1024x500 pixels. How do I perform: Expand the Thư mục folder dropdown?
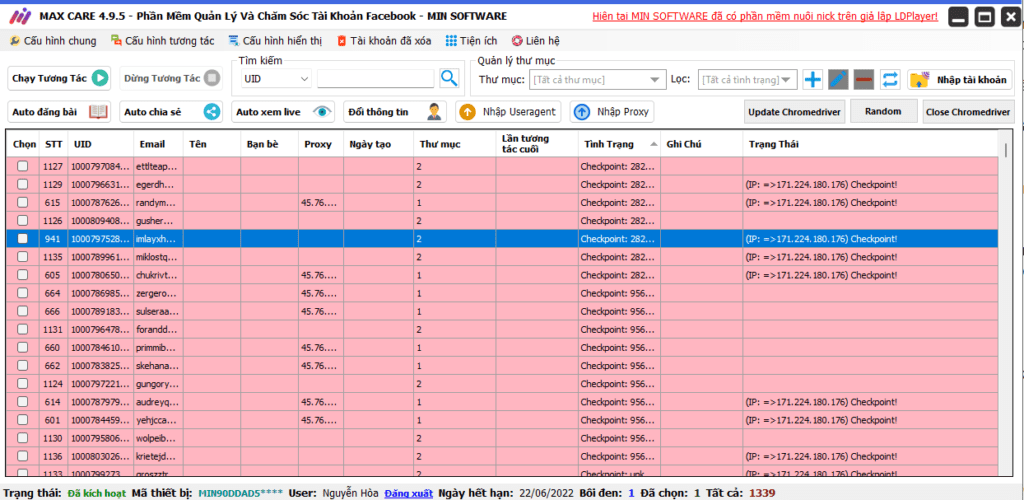[596, 80]
